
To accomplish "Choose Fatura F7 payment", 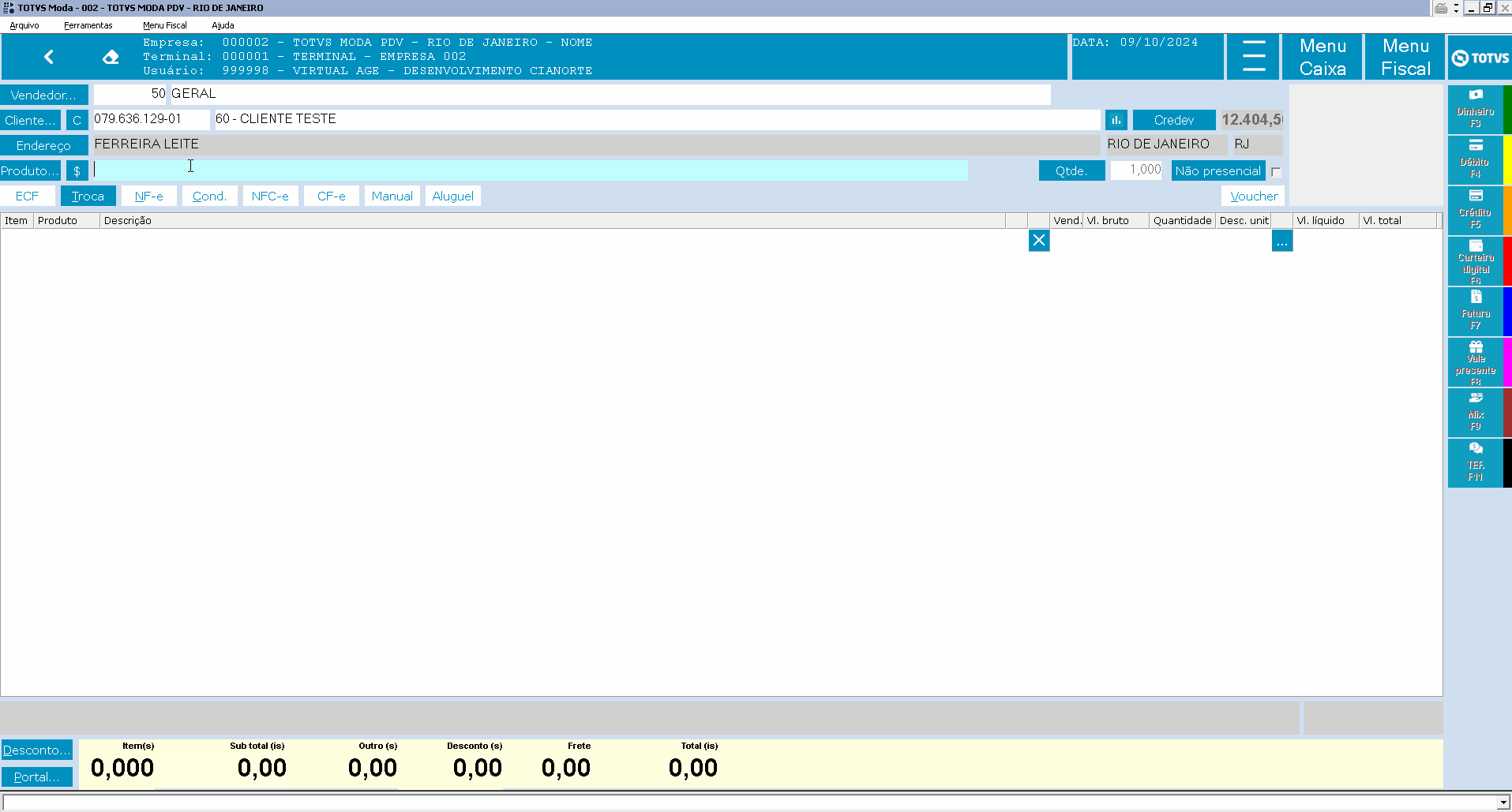I will [1475, 311].
